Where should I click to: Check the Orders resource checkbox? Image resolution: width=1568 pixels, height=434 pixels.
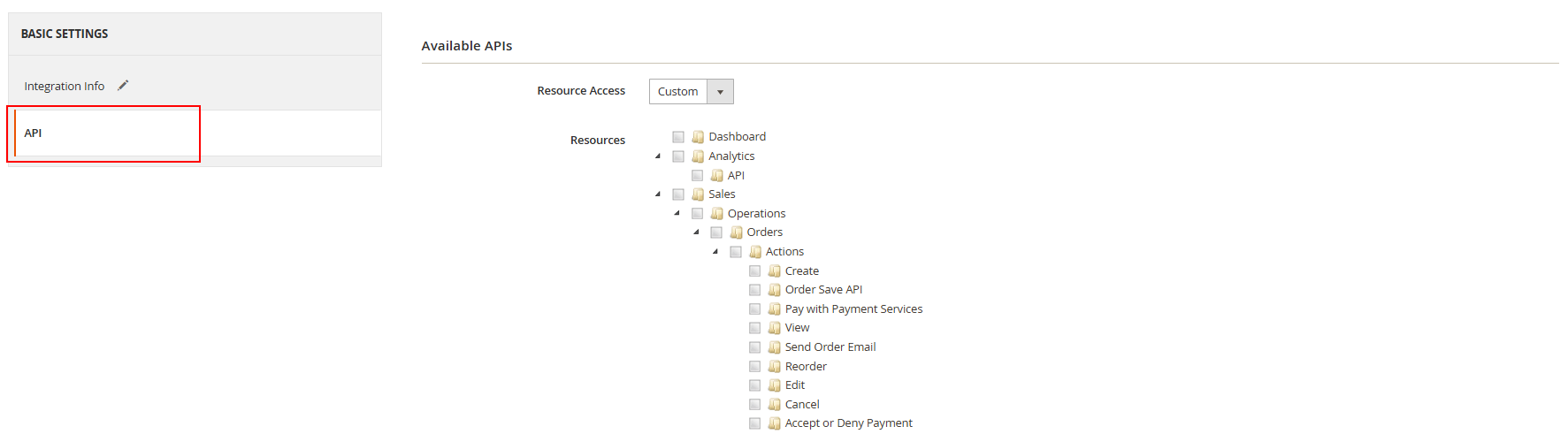(716, 232)
